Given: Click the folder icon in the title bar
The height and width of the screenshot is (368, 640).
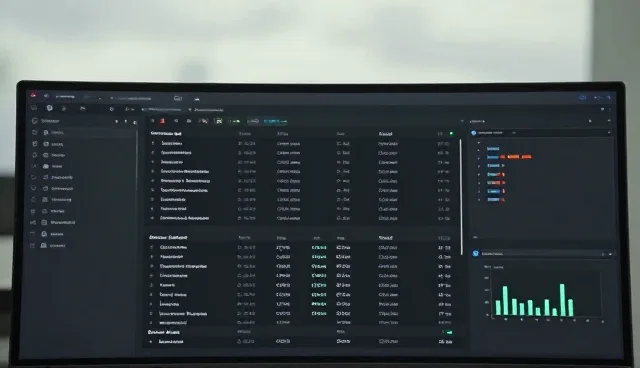Looking at the screenshot, I should click(x=178, y=98).
